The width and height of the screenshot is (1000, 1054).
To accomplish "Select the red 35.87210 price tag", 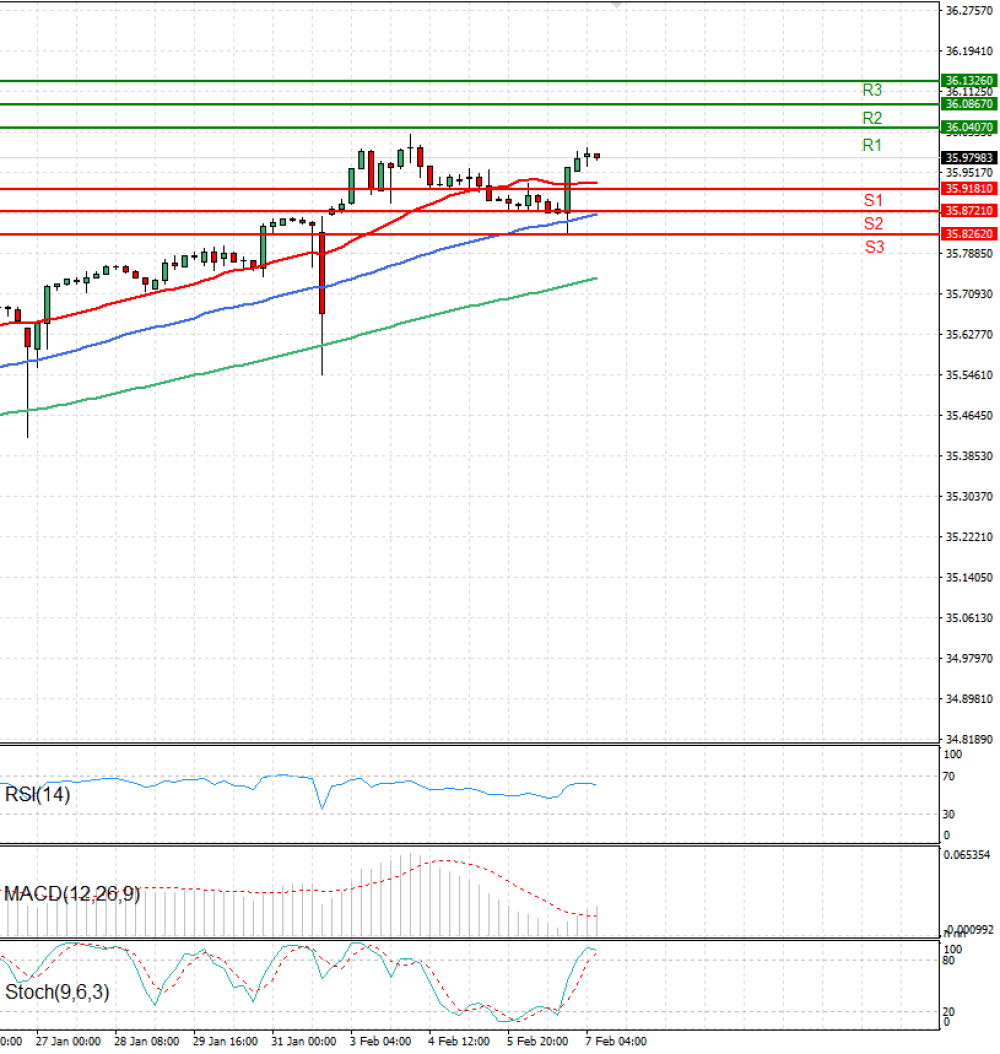I will (969, 211).
